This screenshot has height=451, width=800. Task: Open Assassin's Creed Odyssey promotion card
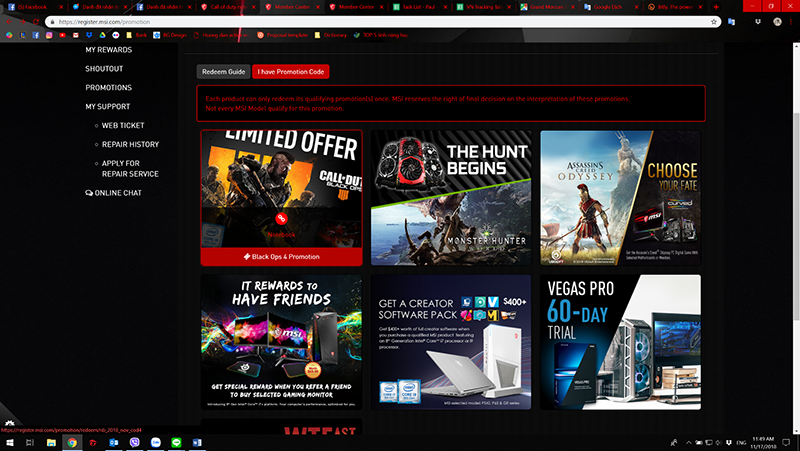(x=620, y=198)
